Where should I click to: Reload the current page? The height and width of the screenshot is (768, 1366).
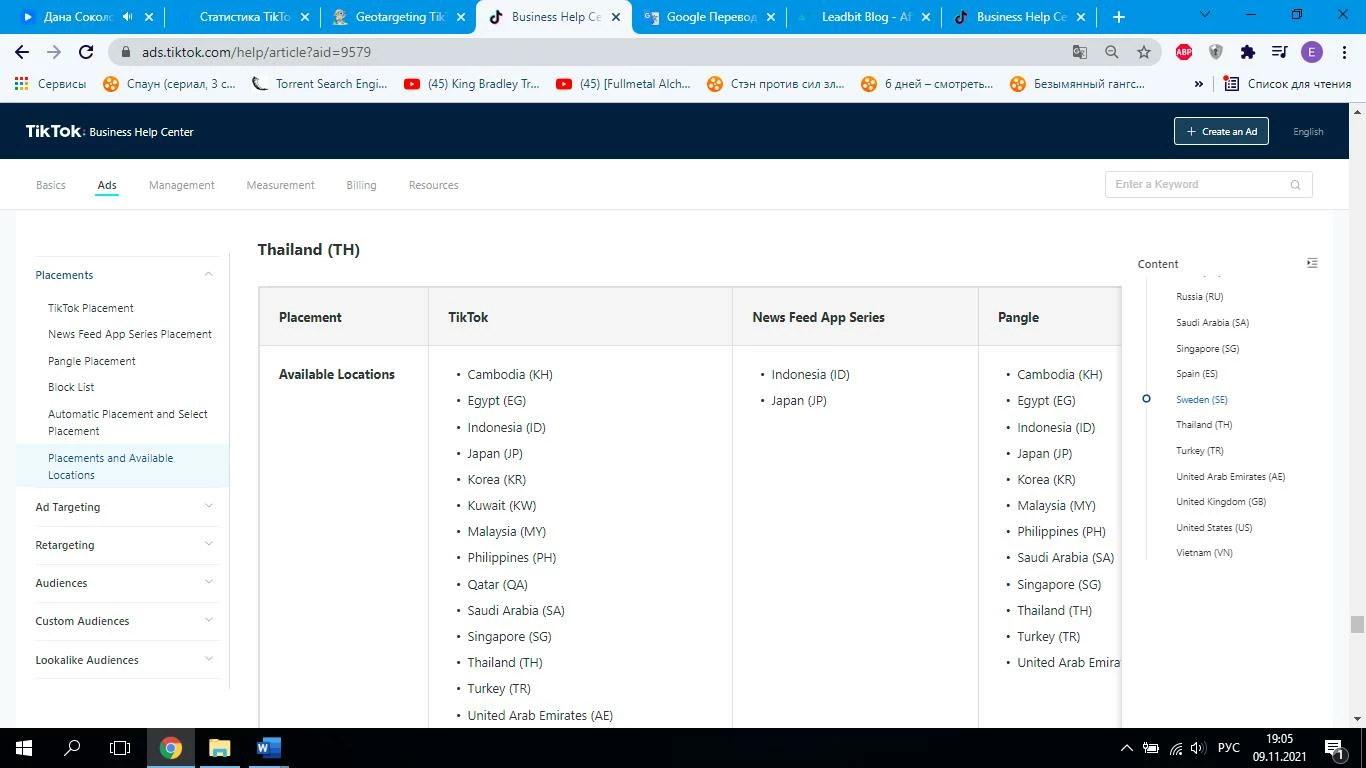(x=86, y=52)
